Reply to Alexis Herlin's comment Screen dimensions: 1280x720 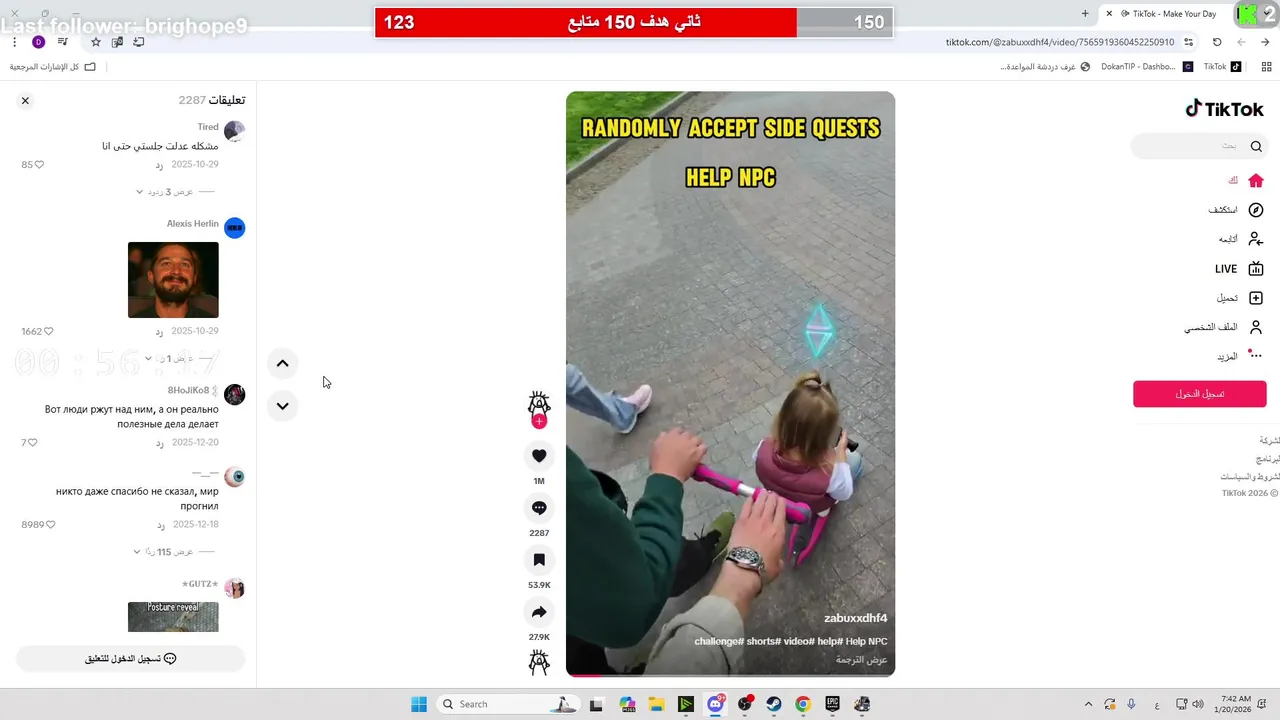tap(159, 331)
